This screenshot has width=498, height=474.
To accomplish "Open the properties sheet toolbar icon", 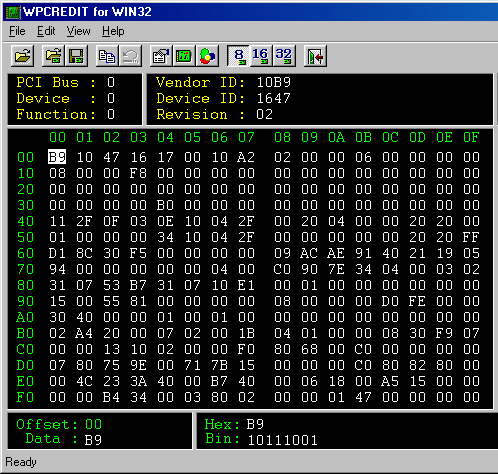I will click(161, 56).
